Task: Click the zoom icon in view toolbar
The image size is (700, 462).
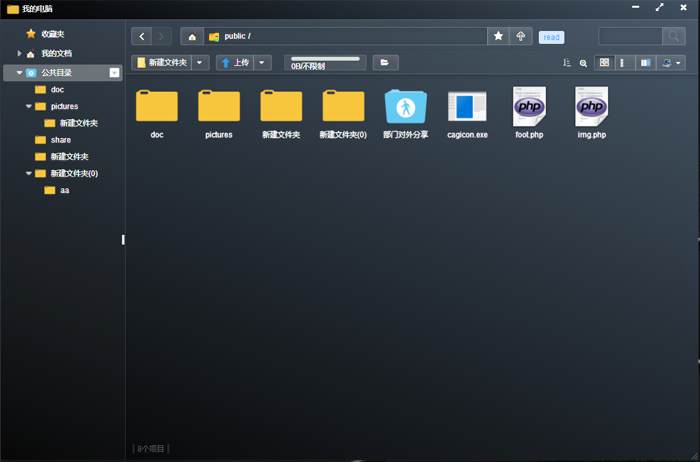Action: click(583, 62)
